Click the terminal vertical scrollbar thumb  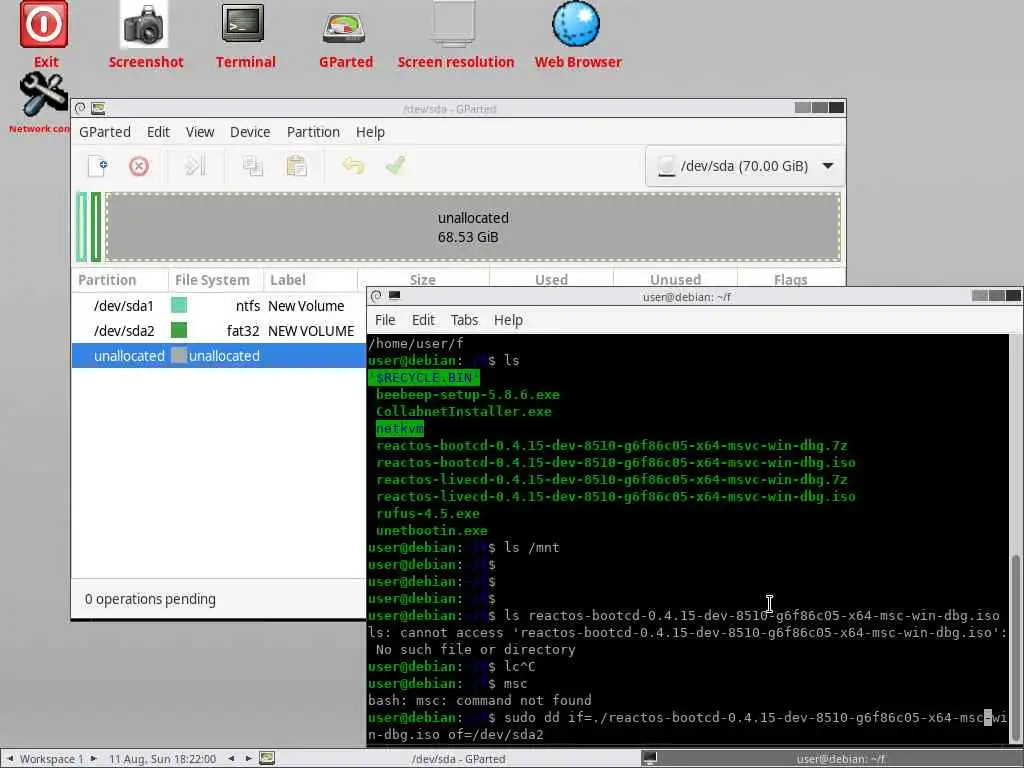click(x=1016, y=647)
